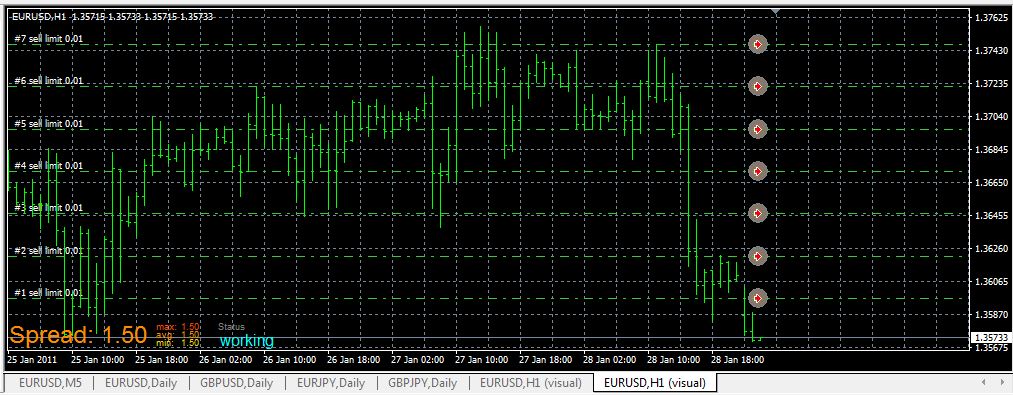
Task: Click the 1.37040 price scale label
Action: click(x=990, y=117)
